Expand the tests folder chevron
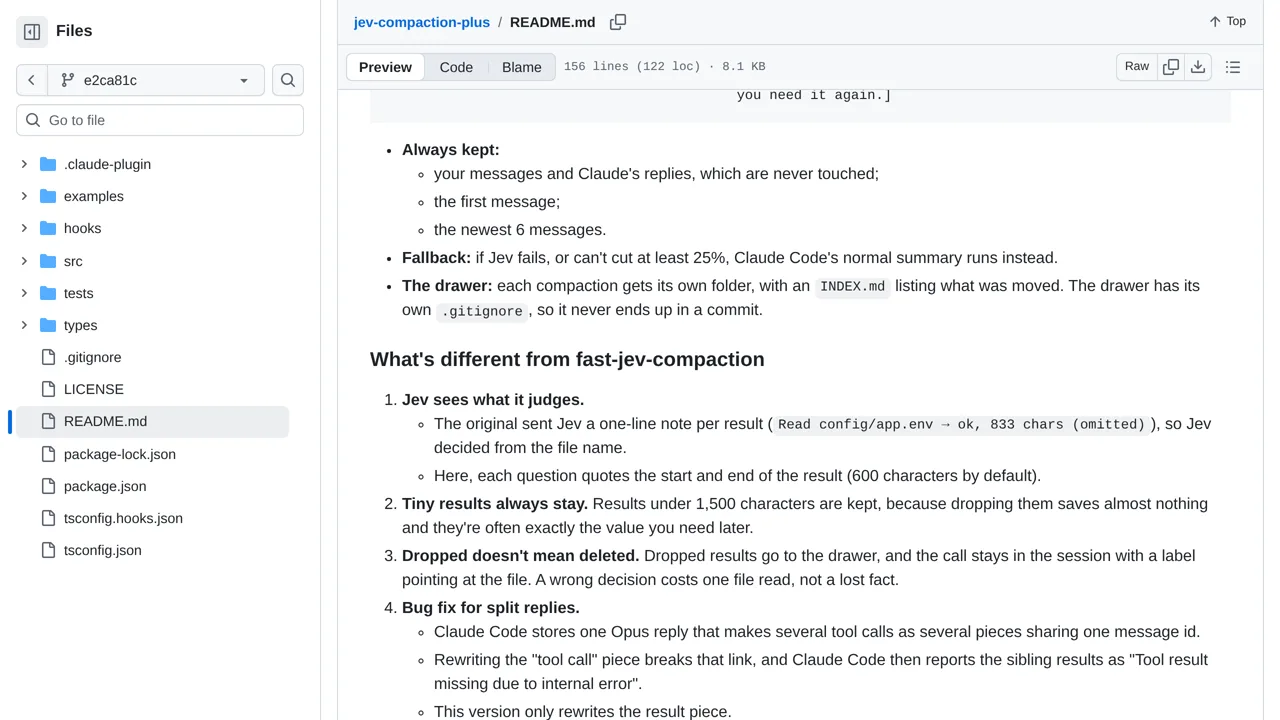The width and height of the screenshot is (1280, 720). coord(24,293)
